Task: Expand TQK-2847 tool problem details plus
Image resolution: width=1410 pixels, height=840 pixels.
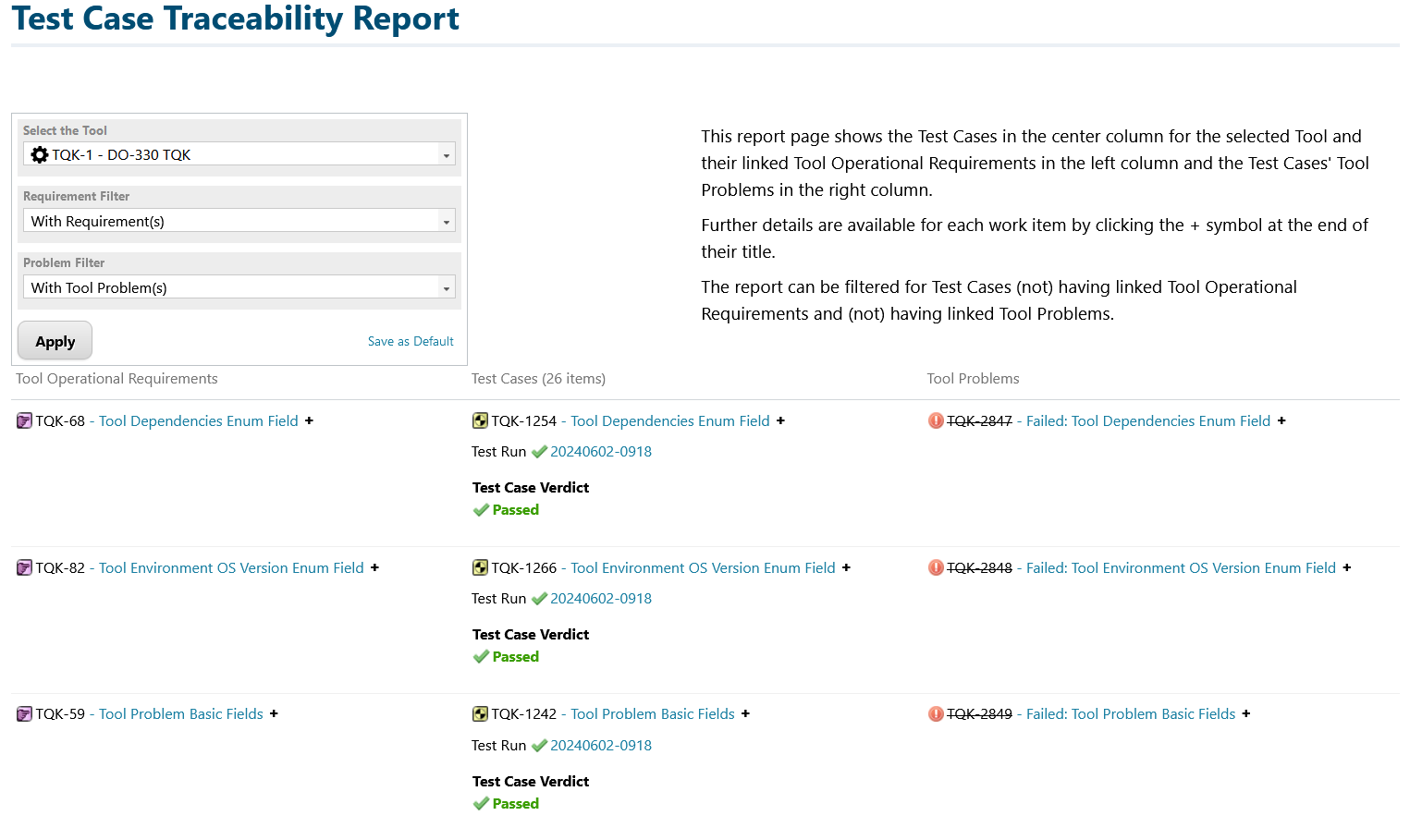Action: point(1281,421)
